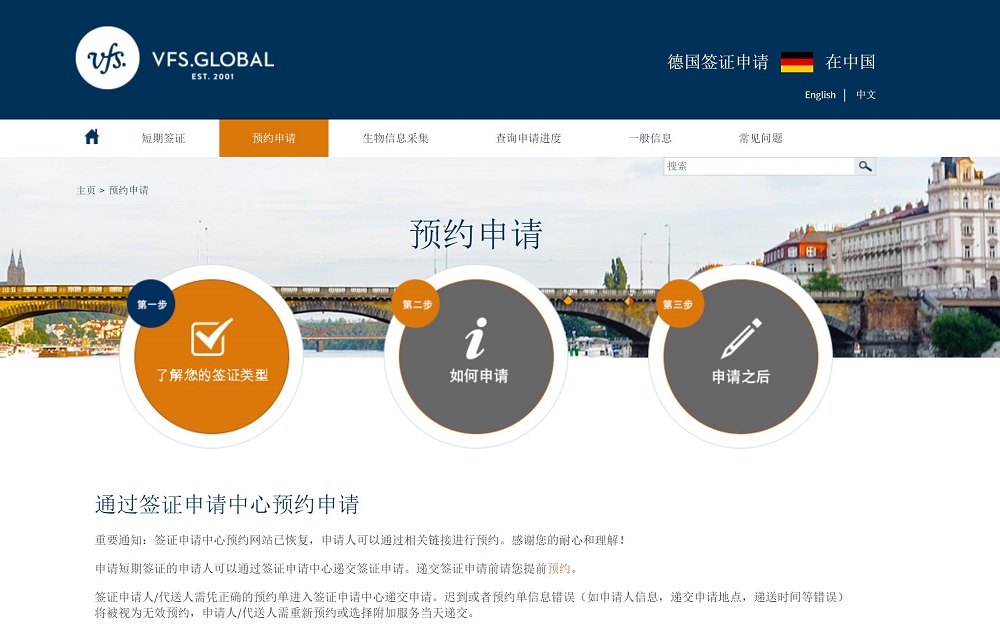Viewport: 1000px width, 628px height.
Task: Click into the 搜索 search field
Action: (x=759, y=166)
